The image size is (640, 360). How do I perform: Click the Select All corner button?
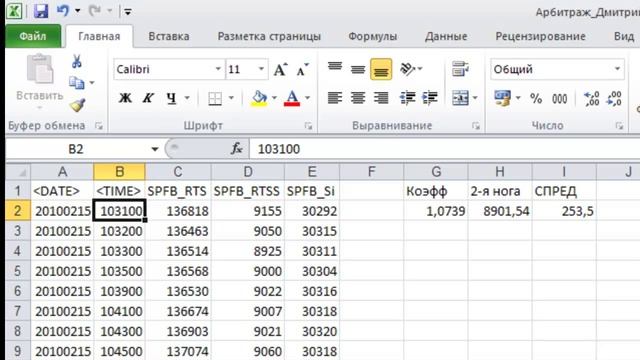point(18,172)
